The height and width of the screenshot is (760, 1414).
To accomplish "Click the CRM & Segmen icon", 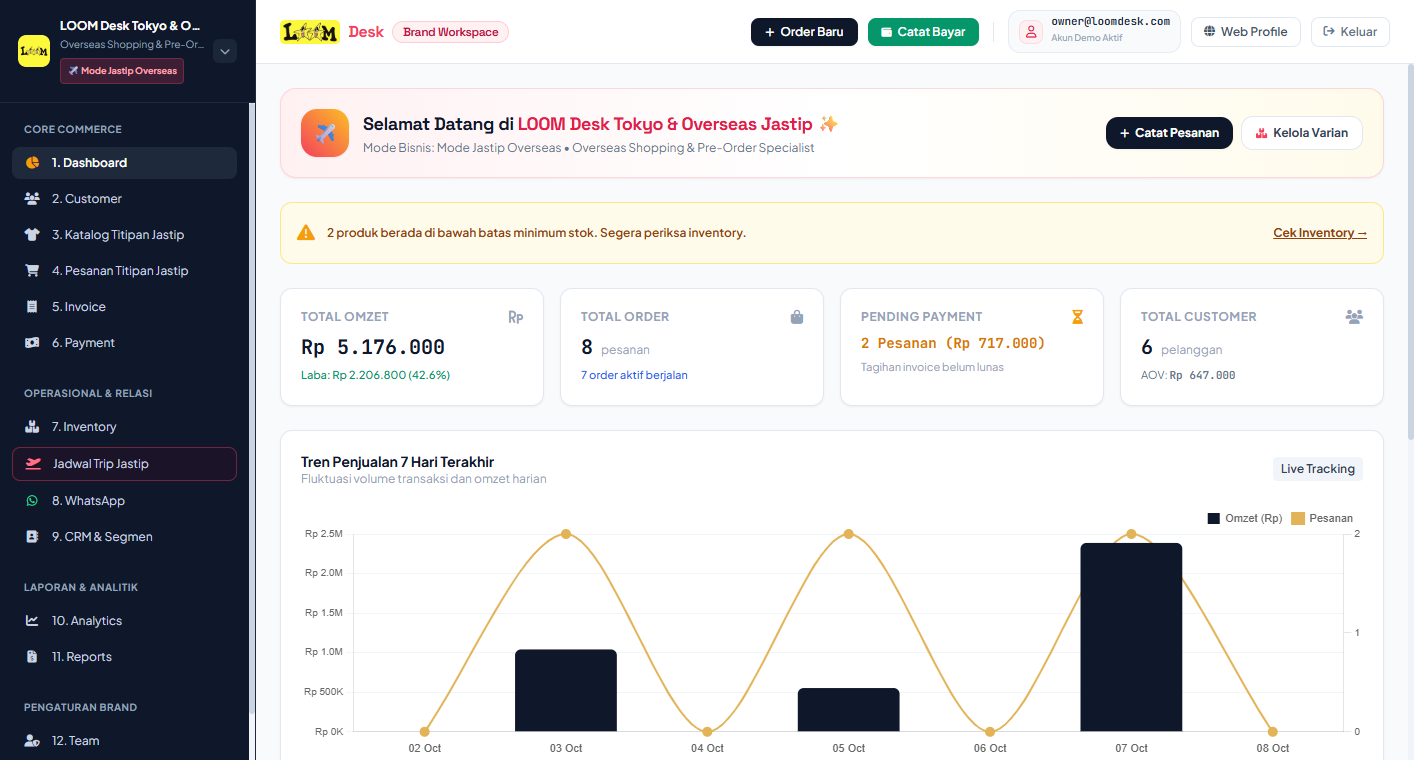I will point(32,537).
